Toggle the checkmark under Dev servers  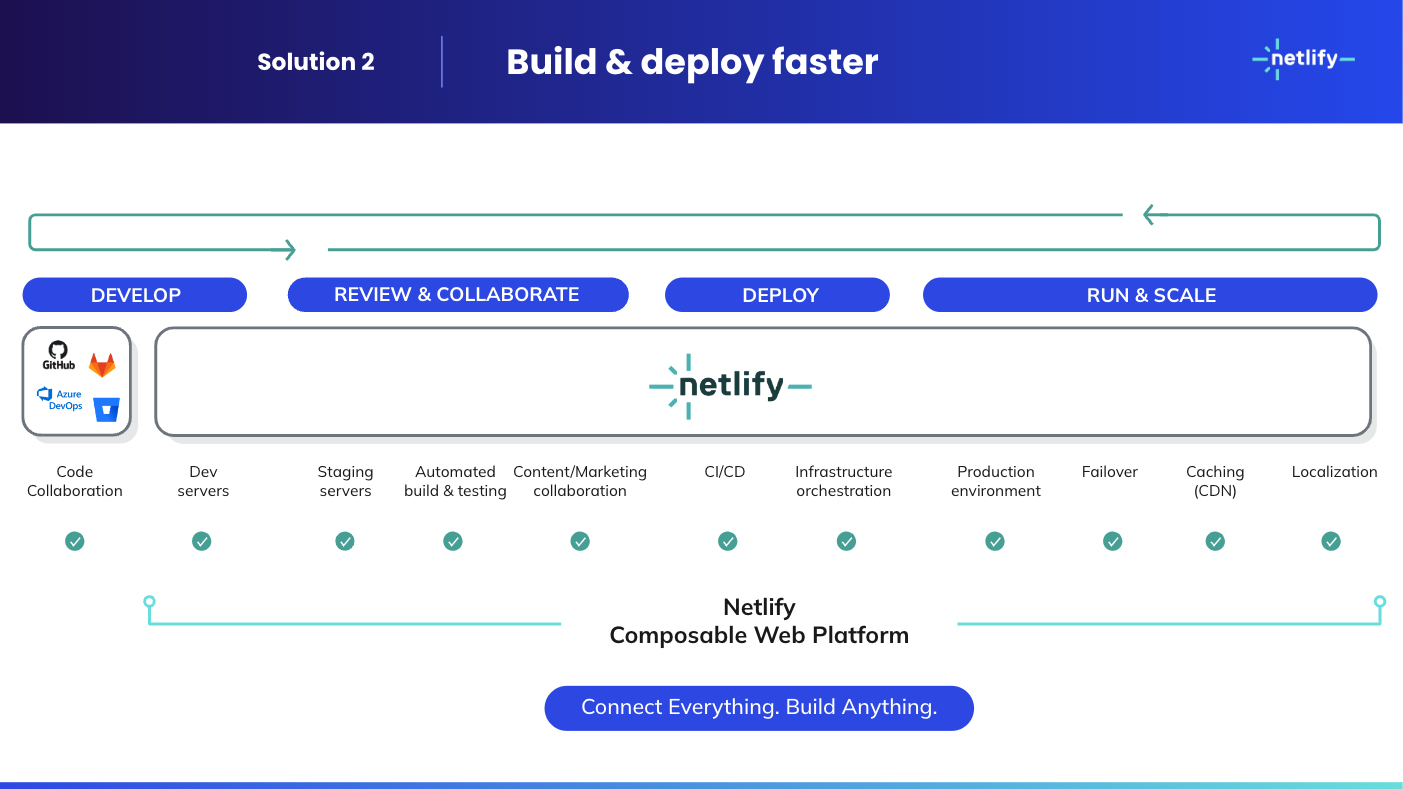pyautogui.click(x=202, y=541)
